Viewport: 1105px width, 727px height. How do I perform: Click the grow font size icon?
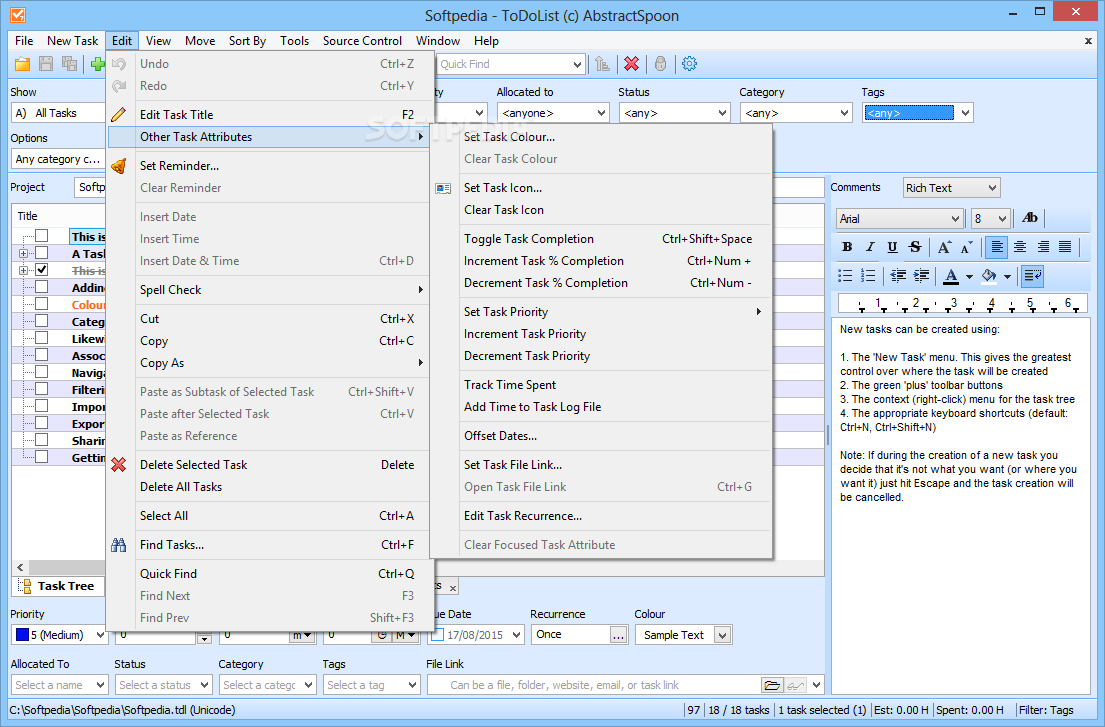(x=944, y=247)
